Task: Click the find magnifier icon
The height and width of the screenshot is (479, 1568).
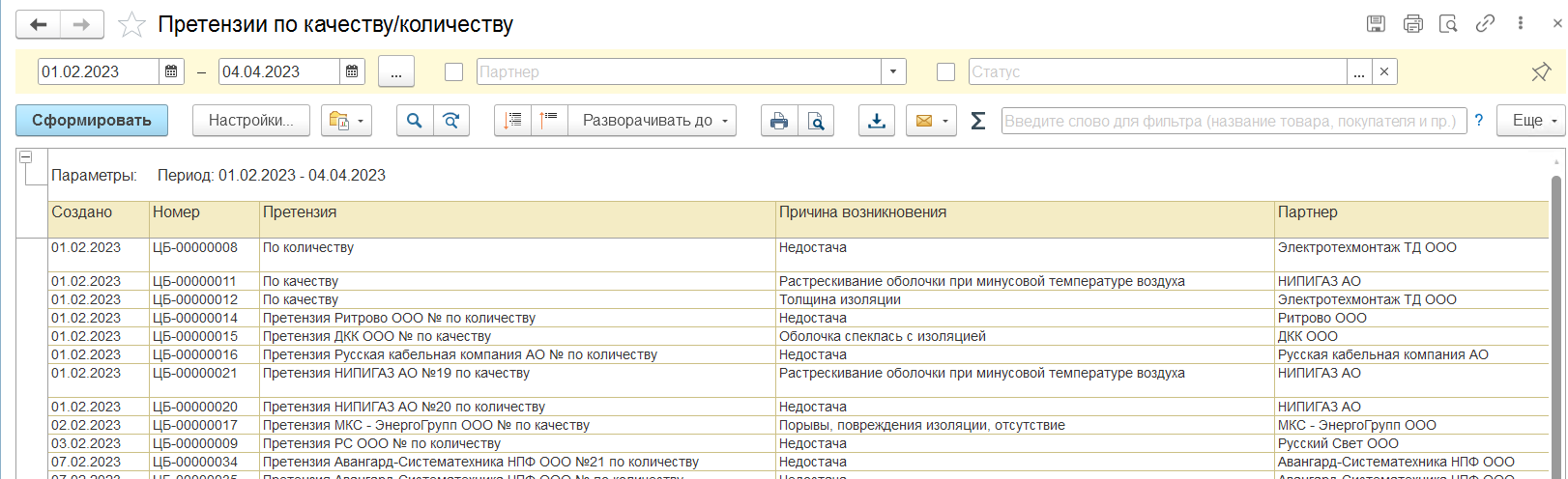Action: pos(415,121)
